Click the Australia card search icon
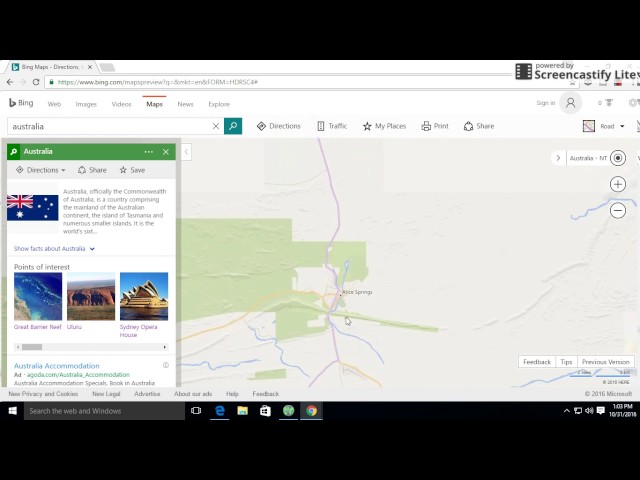 13,152
